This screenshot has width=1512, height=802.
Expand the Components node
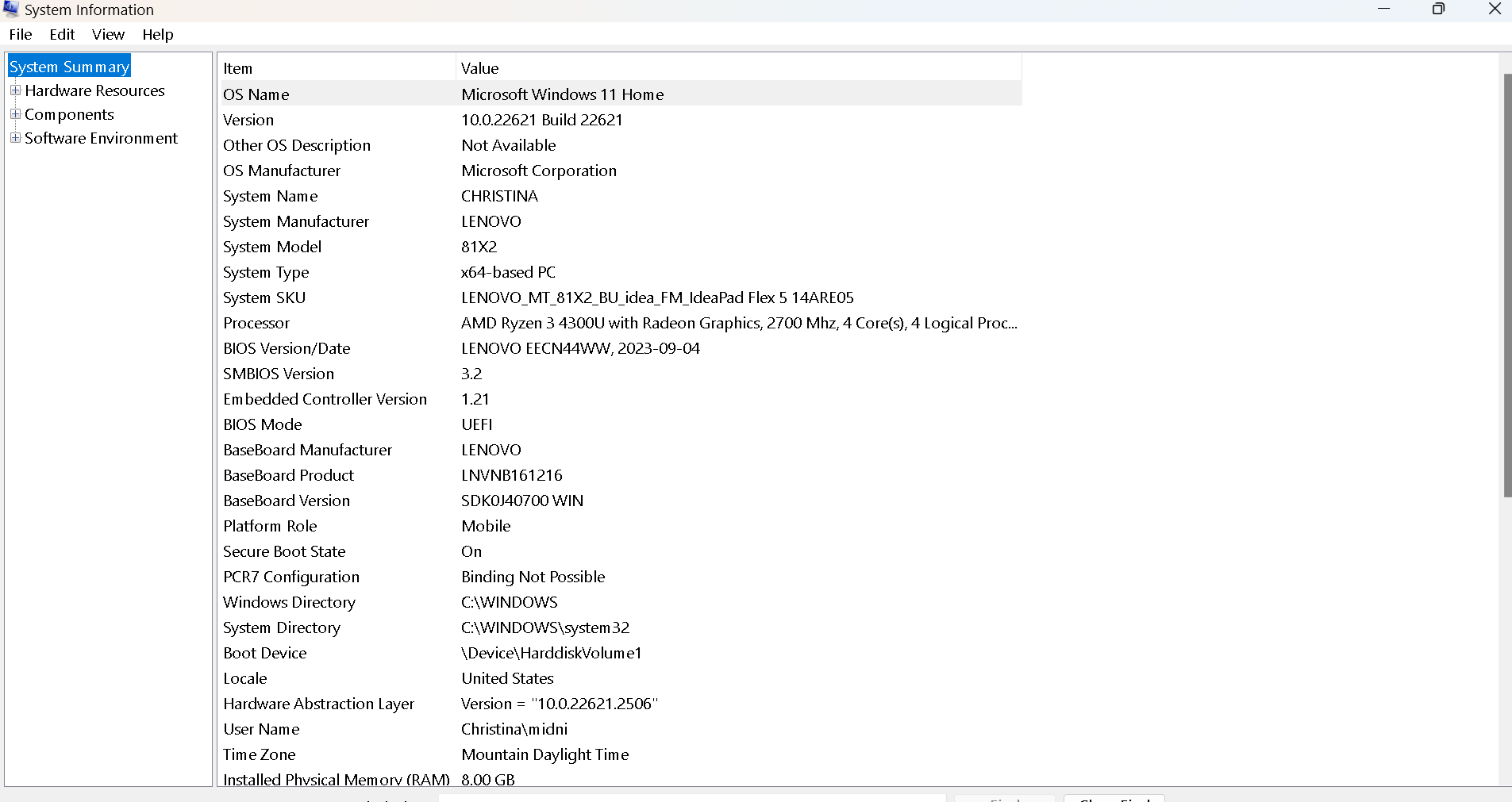point(15,114)
